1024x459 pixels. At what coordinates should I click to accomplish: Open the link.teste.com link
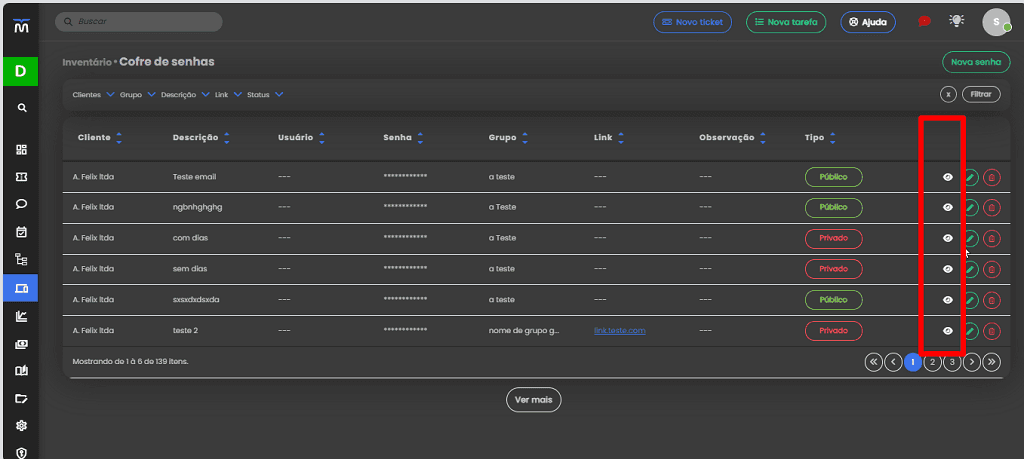point(620,331)
